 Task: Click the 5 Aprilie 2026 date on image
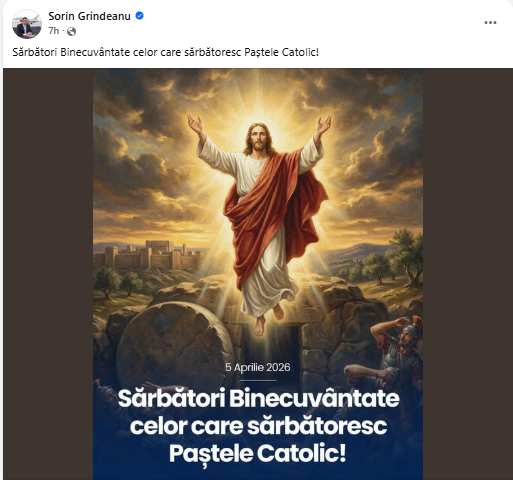(x=258, y=367)
